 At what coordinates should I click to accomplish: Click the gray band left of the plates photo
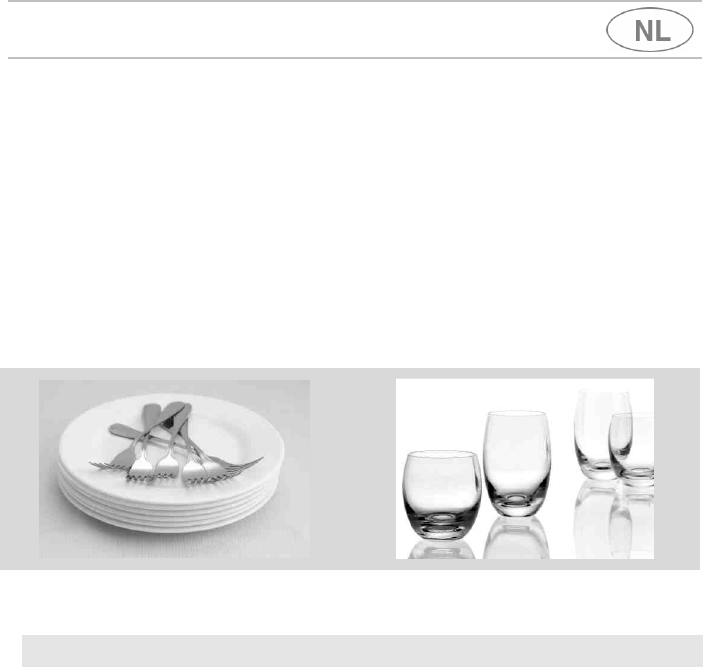pos(19,469)
